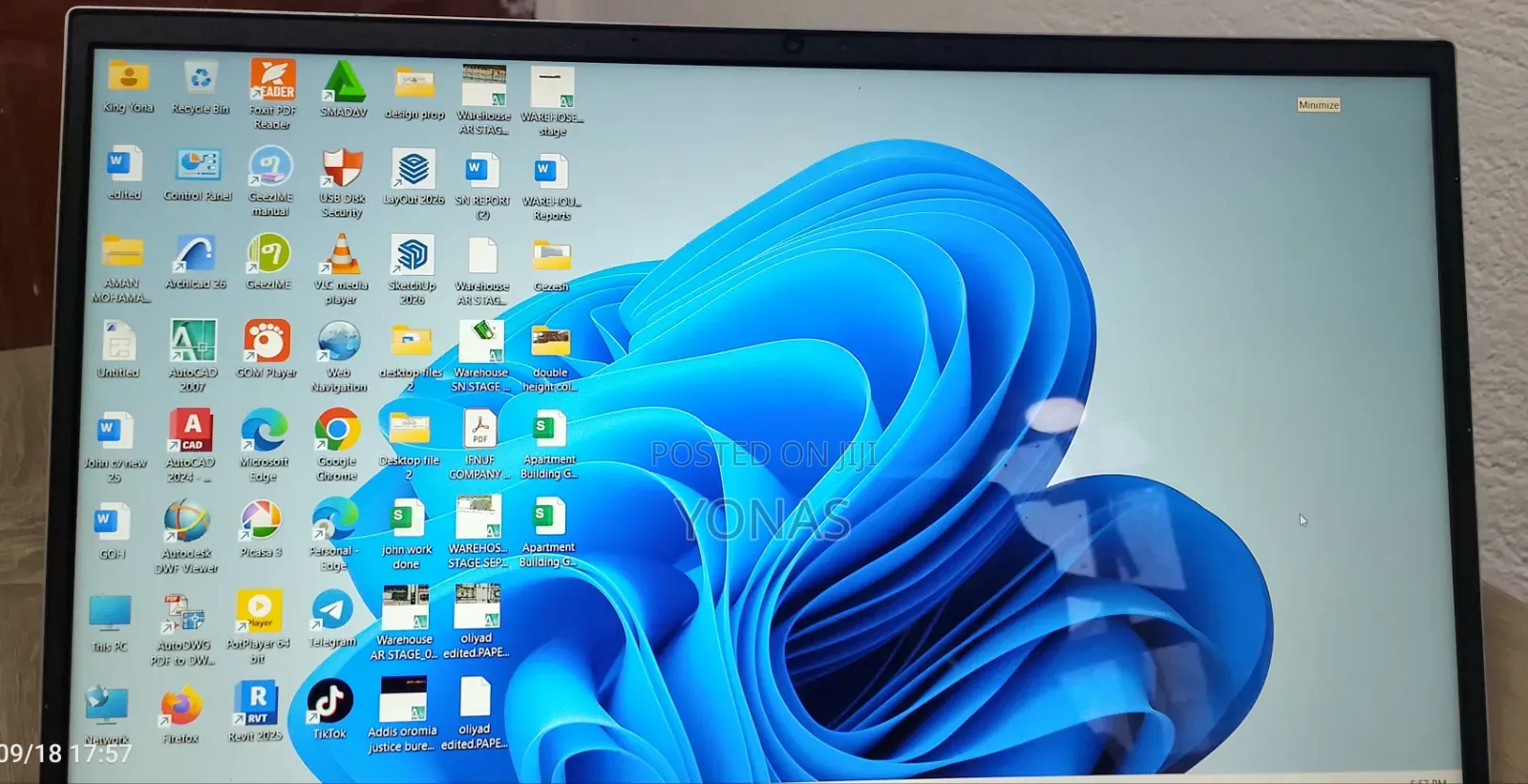The image size is (1528, 784).
Task: Open the LayOut 2026 shortcut
Action: pyautogui.click(x=414, y=178)
